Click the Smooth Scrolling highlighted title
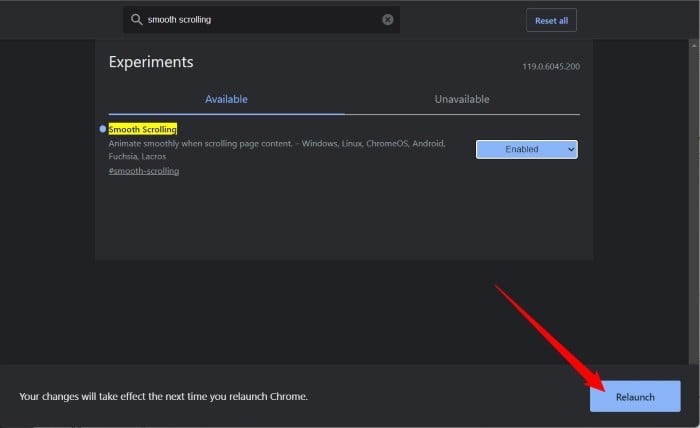Screen dimensions: 700x428 pos(143,129)
